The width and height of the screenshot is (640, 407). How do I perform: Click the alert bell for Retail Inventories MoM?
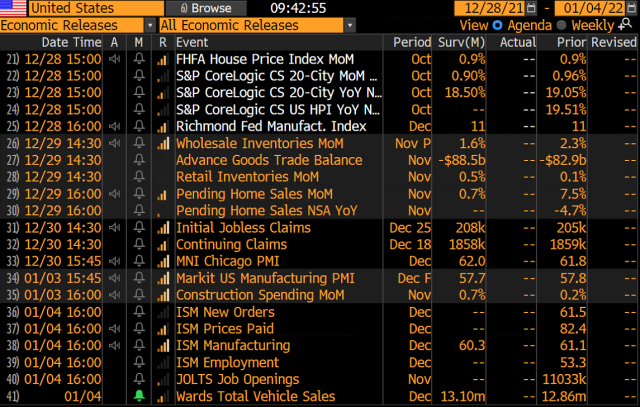tap(139, 177)
